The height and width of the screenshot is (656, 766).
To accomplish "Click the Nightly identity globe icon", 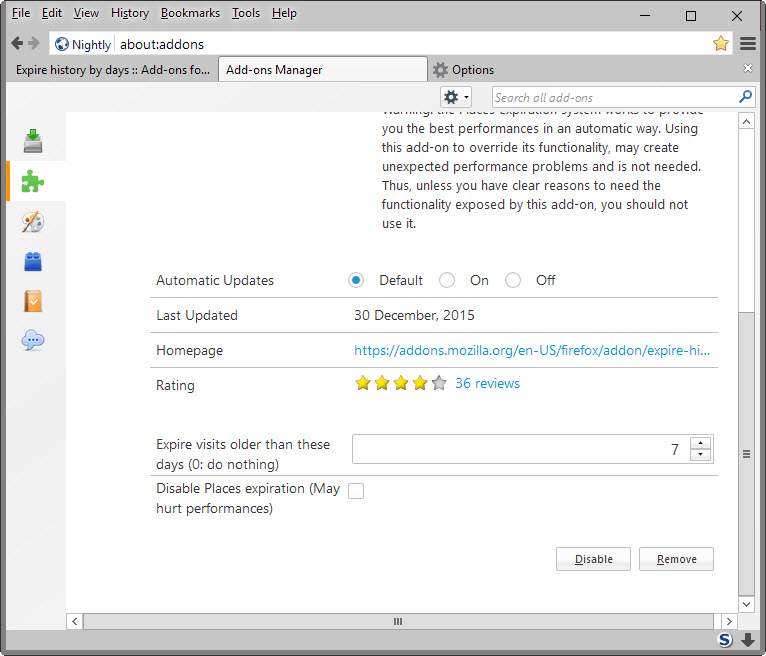I will coord(62,44).
